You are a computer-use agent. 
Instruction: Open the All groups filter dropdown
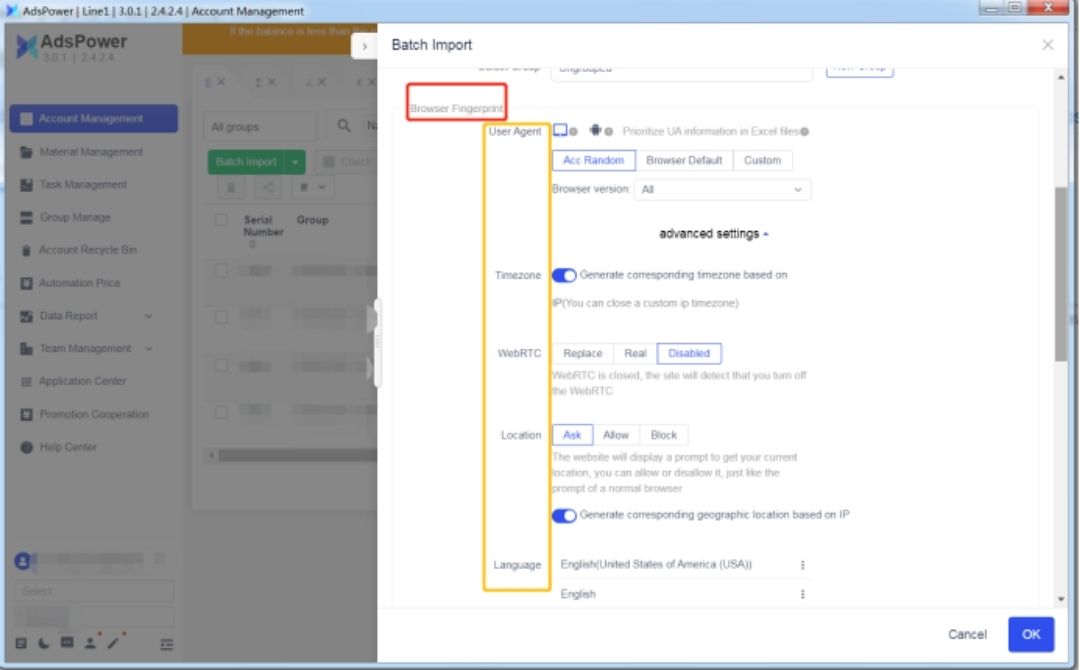click(260, 127)
